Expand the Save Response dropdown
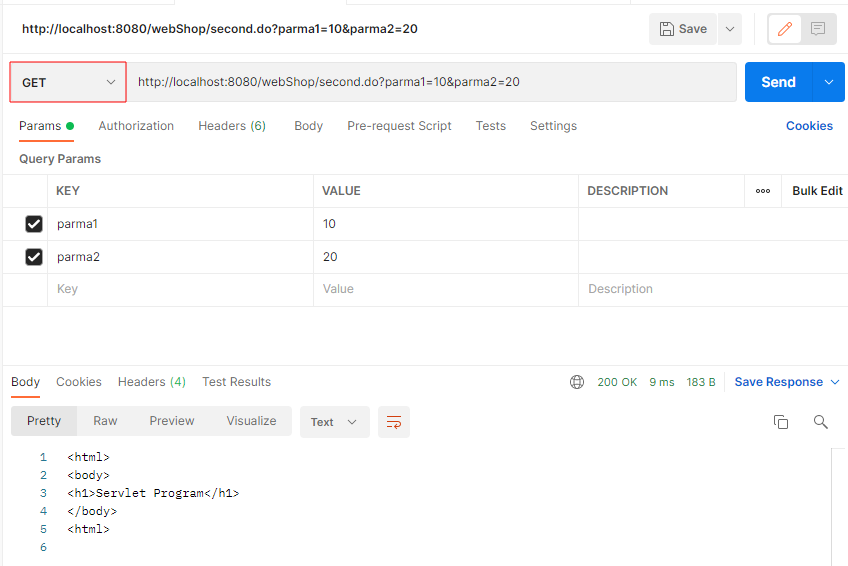The width and height of the screenshot is (848, 566). pos(834,382)
